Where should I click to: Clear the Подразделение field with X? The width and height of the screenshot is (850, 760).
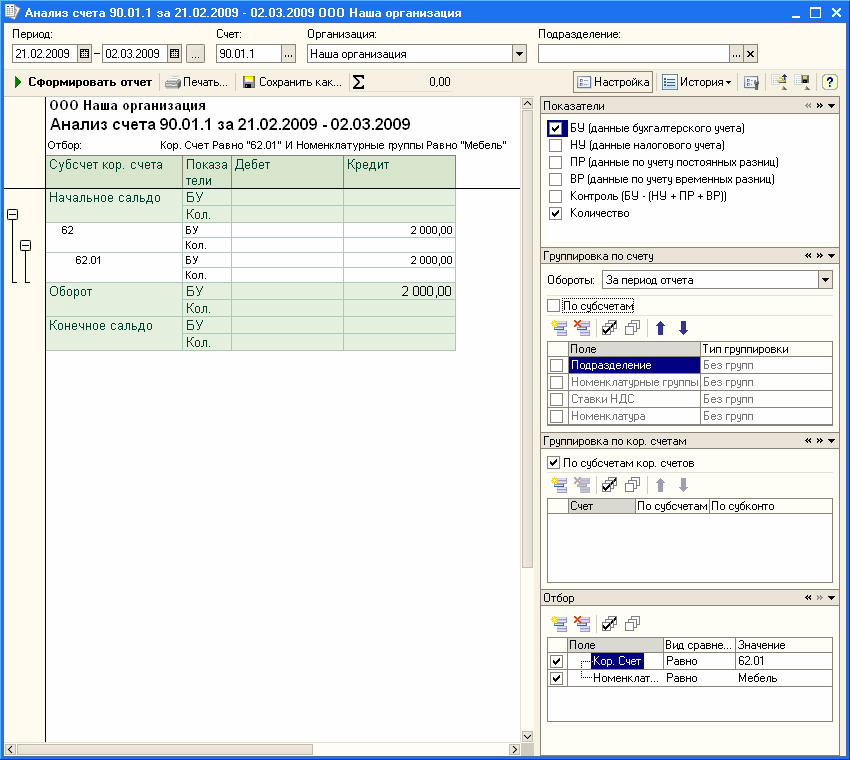pos(750,54)
